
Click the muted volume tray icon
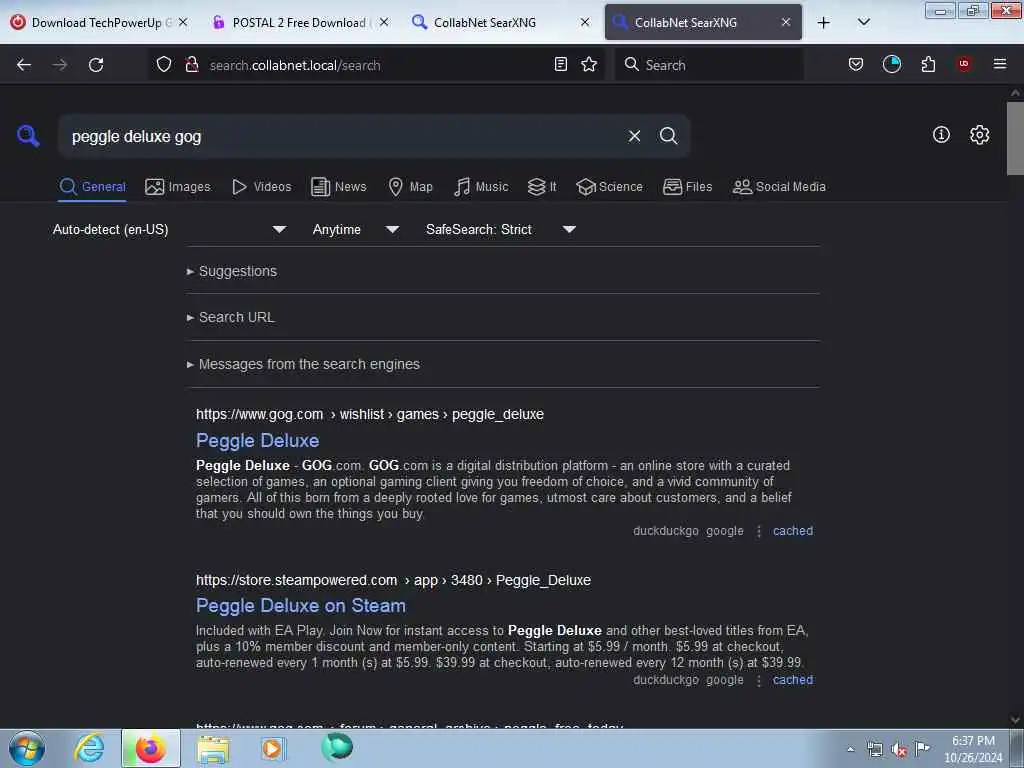[x=899, y=749]
